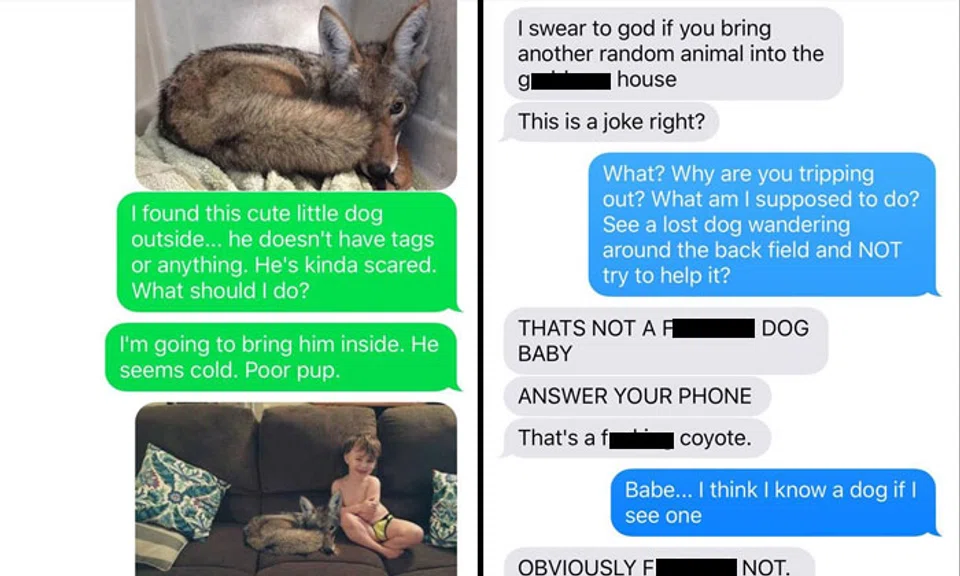Tap the green 'I found this cute little dog' message
The height and width of the screenshot is (576, 960).
click(287, 252)
